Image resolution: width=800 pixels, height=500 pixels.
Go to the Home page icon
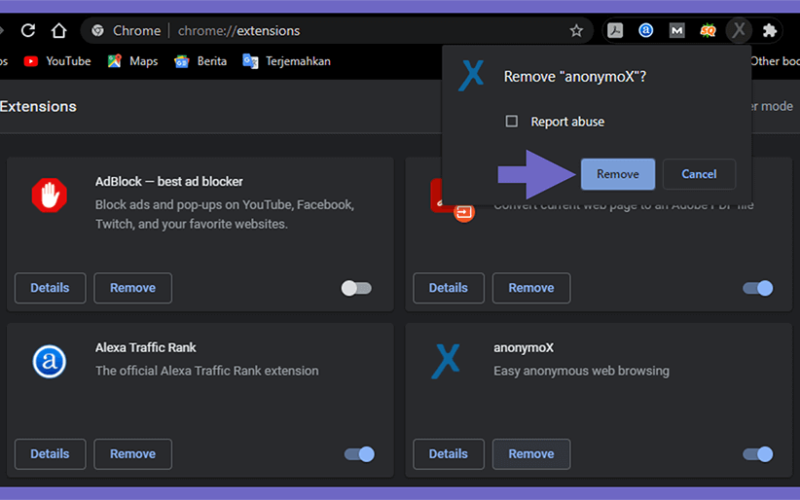click(x=59, y=31)
